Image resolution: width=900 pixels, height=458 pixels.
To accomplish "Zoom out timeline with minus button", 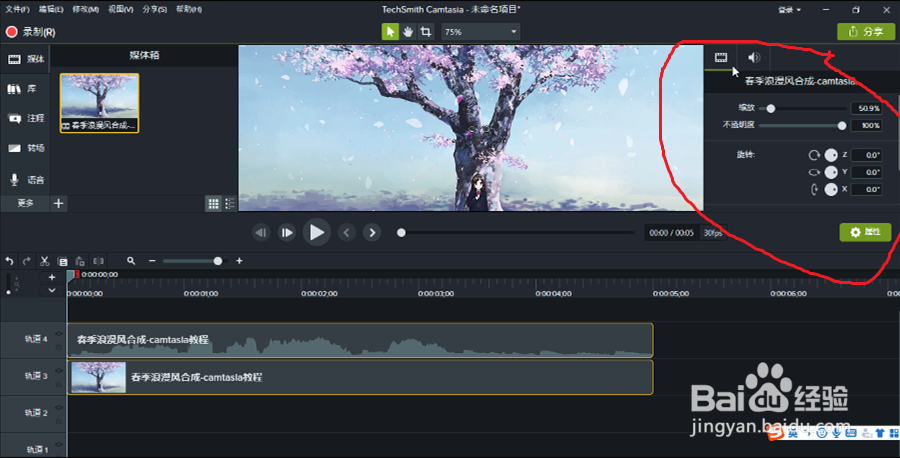I will coord(152,261).
